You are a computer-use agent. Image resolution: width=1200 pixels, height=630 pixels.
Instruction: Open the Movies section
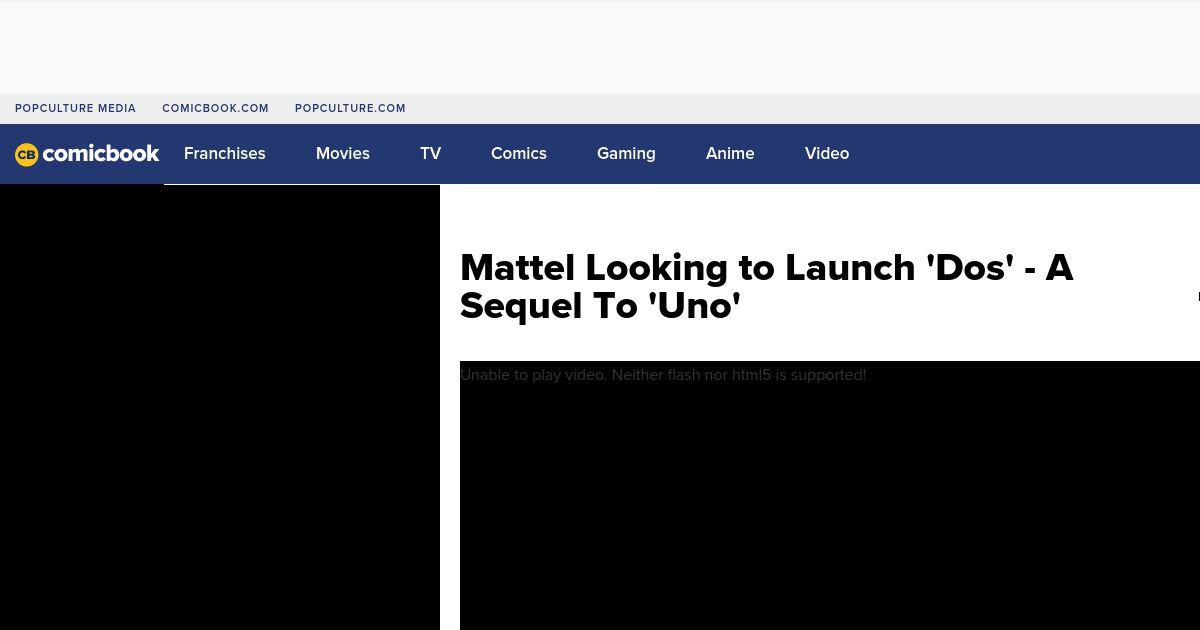tap(343, 154)
